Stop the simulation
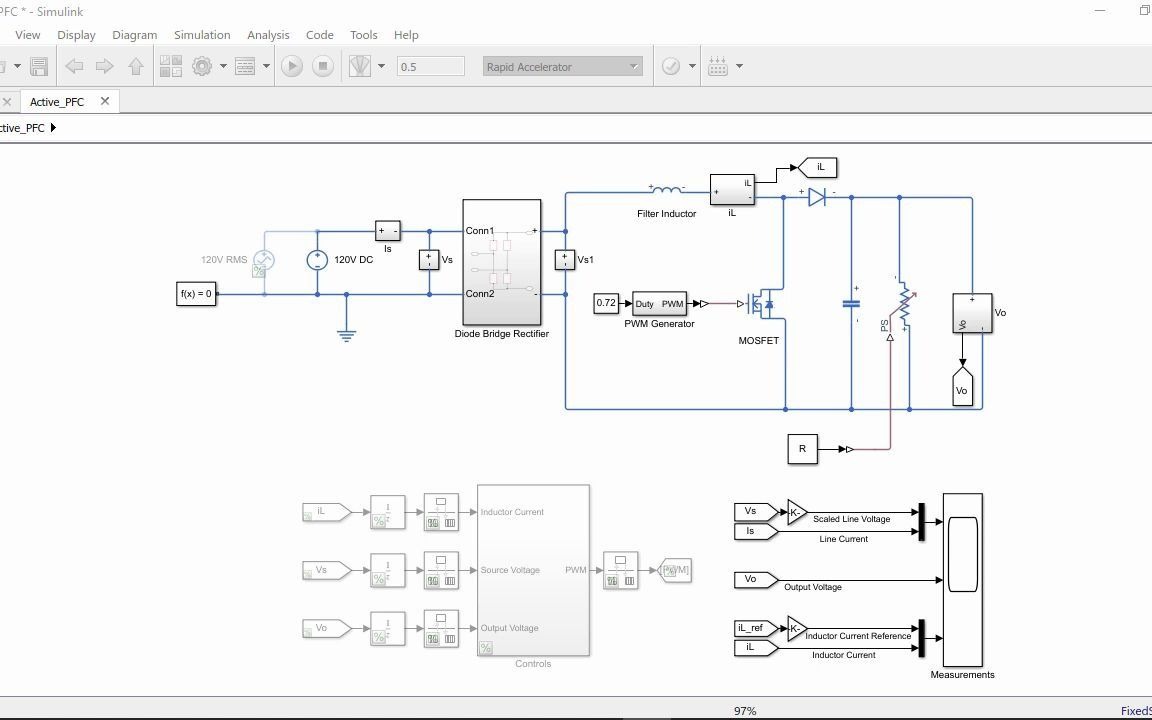The height and width of the screenshot is (720, 1152). [322, 66]
